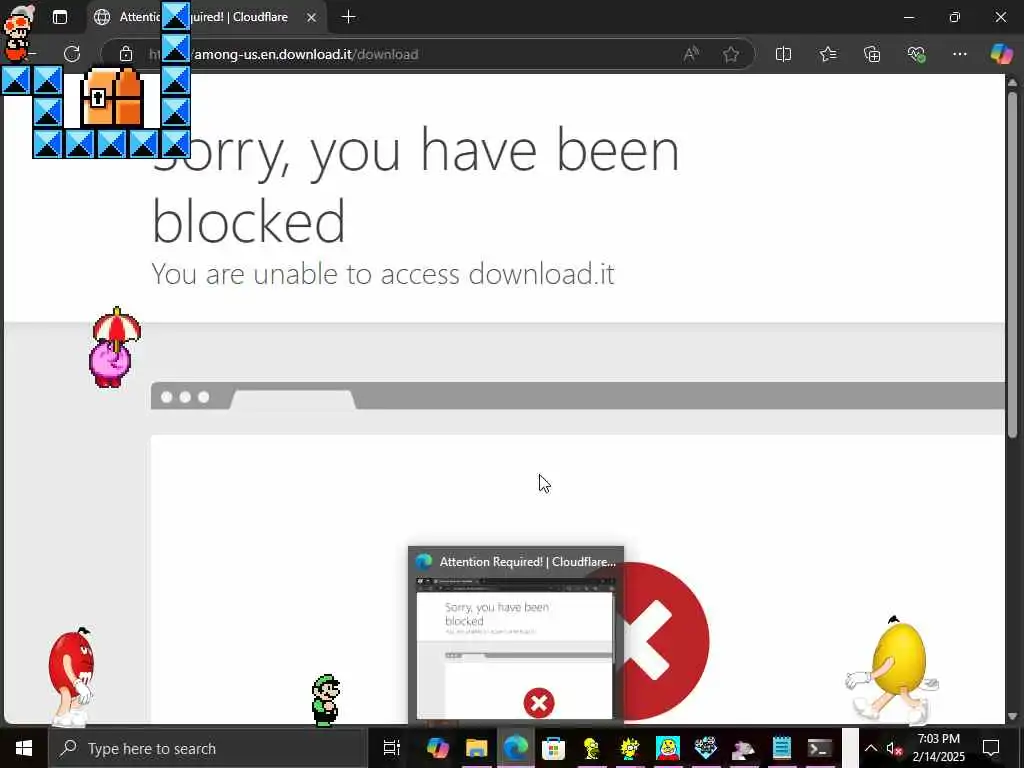Click the Kirby with umbrella sprite

coord(116,347)
